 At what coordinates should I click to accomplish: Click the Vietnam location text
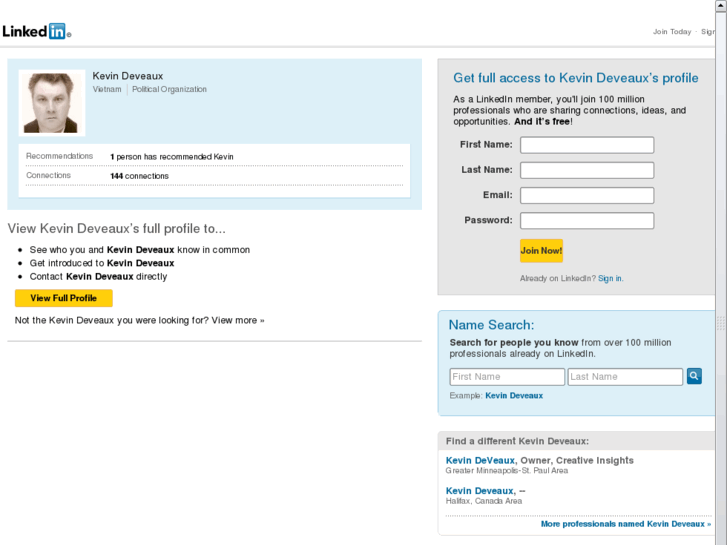tap(107, 89)
